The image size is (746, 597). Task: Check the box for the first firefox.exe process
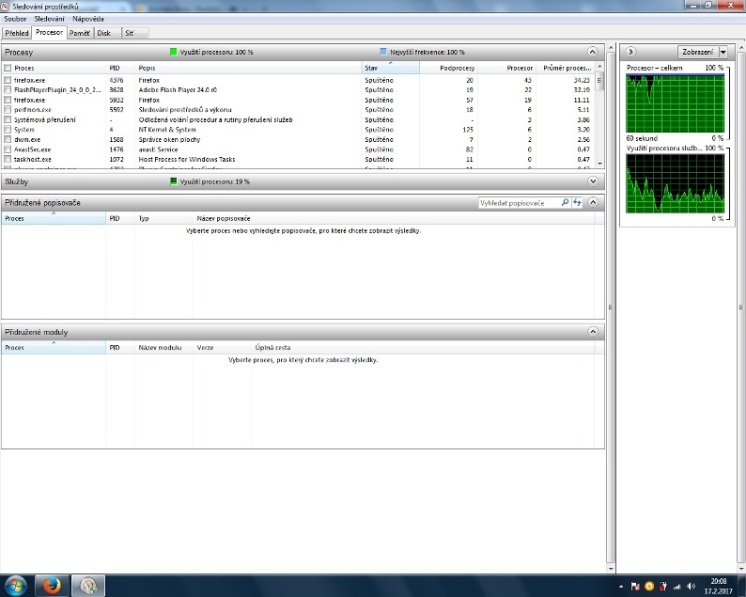click(x=8, y=79)
